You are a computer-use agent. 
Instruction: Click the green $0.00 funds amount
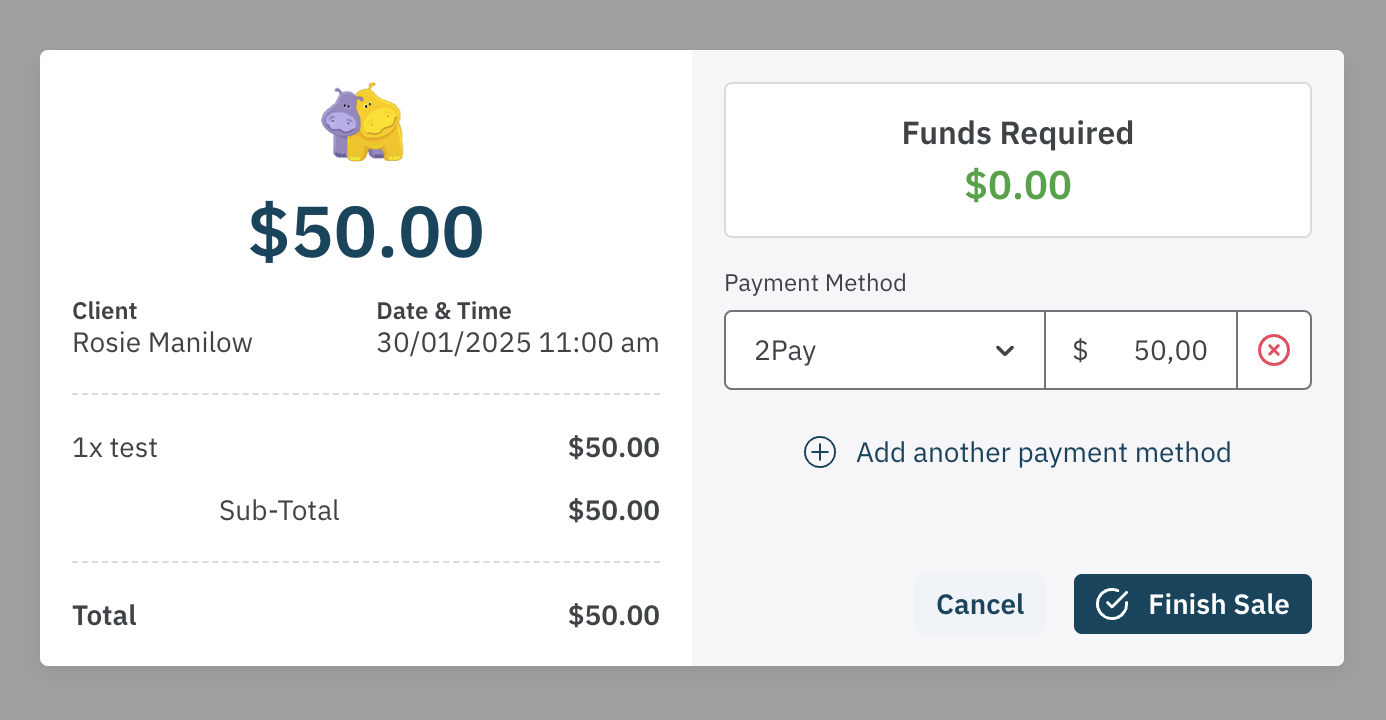pos(1017,185)
